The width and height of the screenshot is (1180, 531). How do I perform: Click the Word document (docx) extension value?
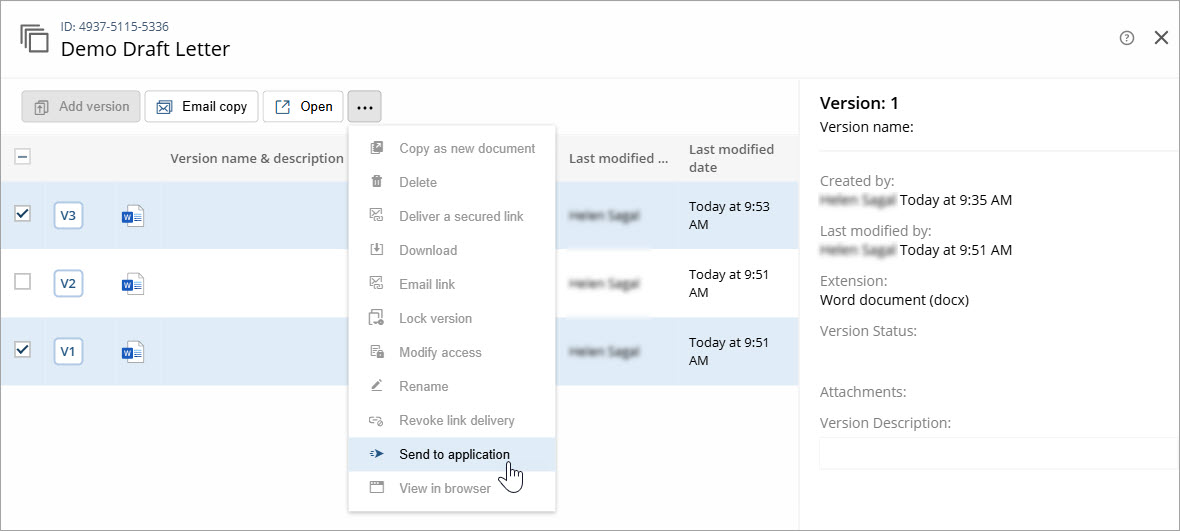894,299
